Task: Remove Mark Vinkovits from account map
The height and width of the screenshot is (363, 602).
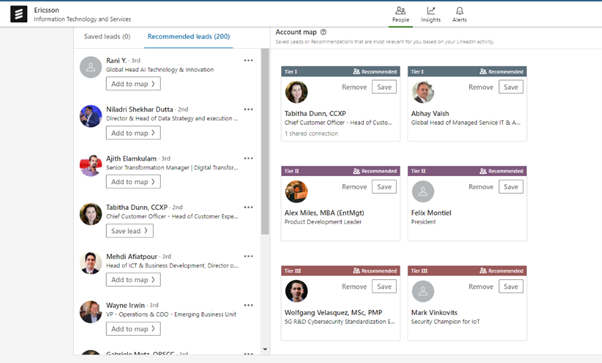Action: click(x=481, y=287)
